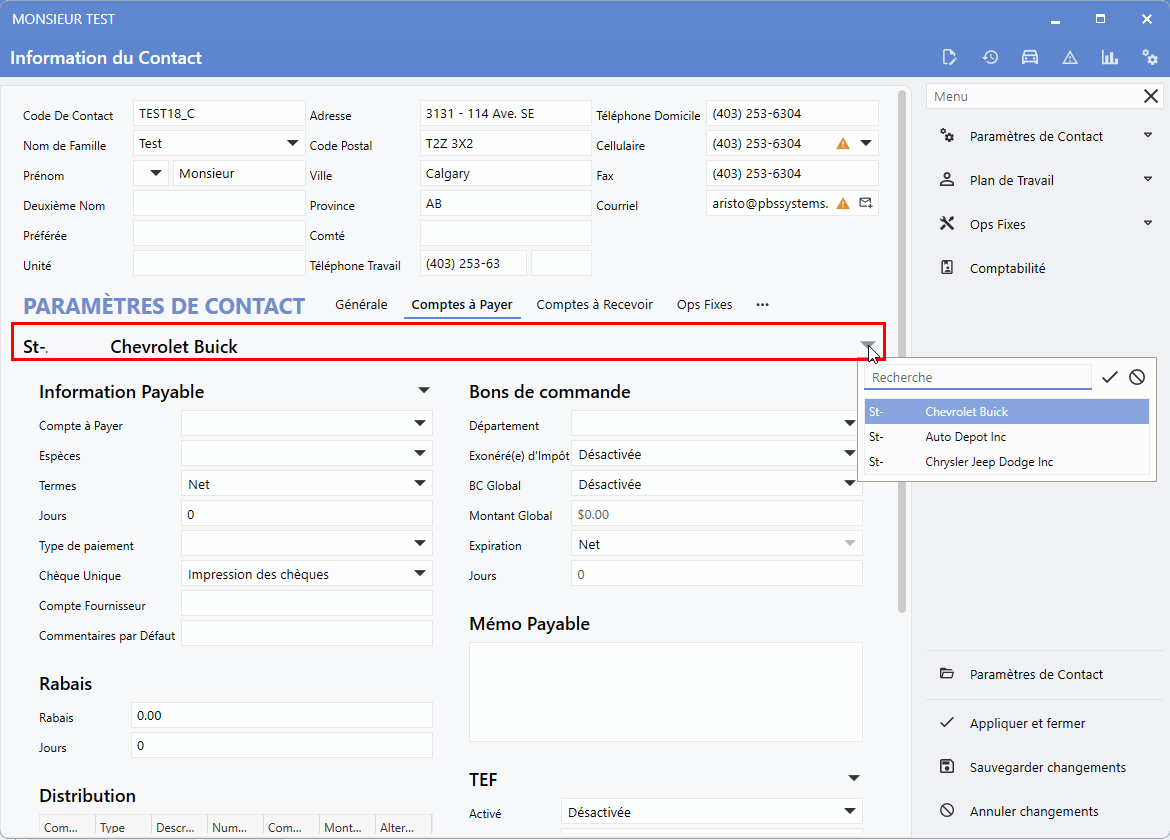This screenshot has width=1170, height=840.
Task: Confirm selection with checkmark icon in popup
Action: [1110, 377]
